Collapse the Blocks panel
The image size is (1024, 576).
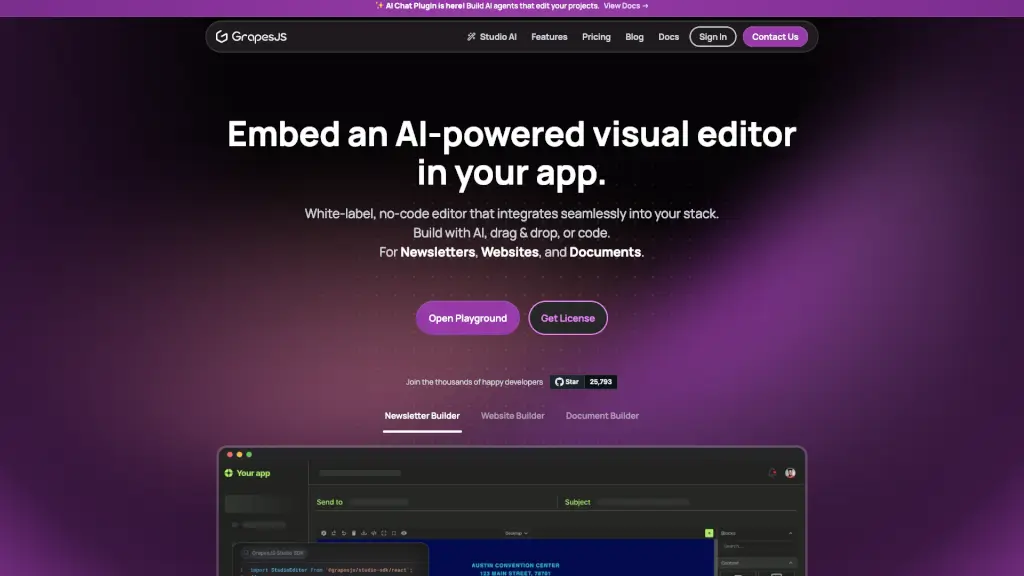click(x=790, y=533)
